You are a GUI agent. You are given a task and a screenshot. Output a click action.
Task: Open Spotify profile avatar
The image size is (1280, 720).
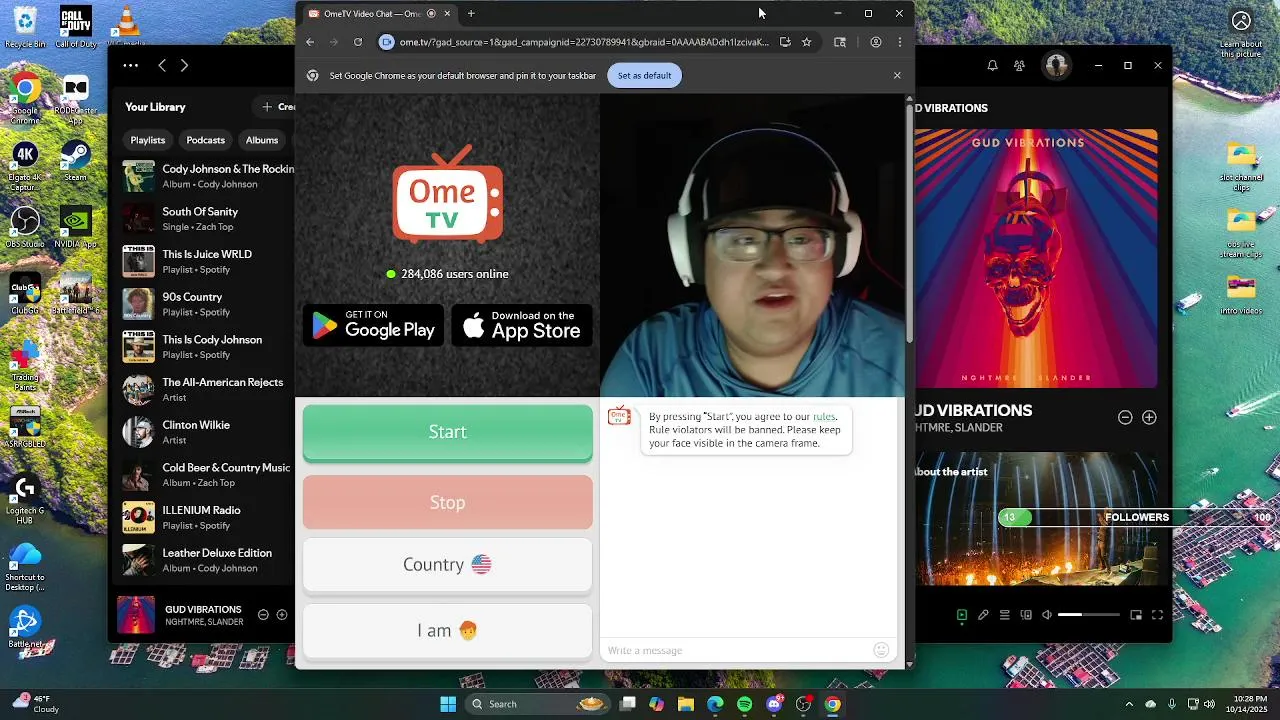click(1056, 65)
